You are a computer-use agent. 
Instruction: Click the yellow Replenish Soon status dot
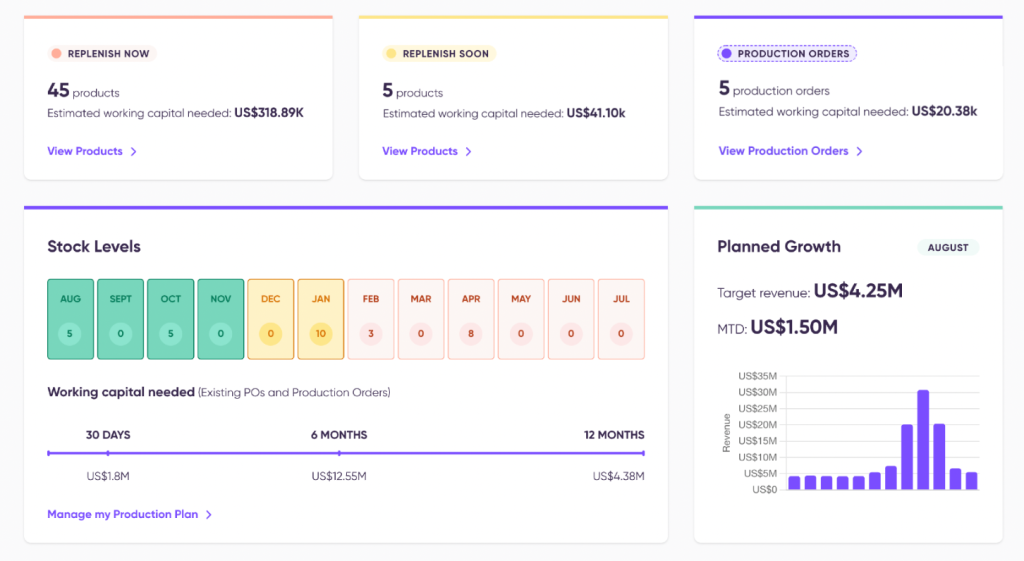(x=391, y=54)
